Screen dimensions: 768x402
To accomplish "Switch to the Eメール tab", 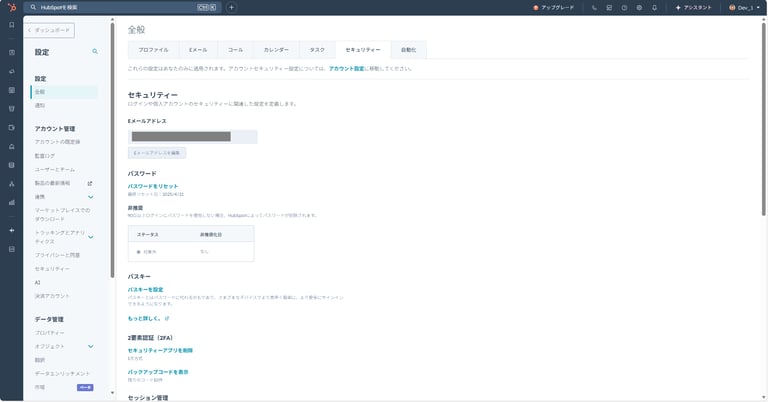I will tap(198, 50).
